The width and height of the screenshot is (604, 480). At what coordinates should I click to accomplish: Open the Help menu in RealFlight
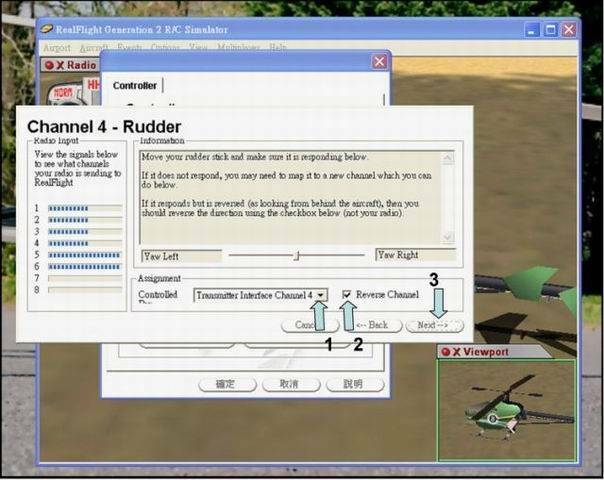[x=277, y=48]
